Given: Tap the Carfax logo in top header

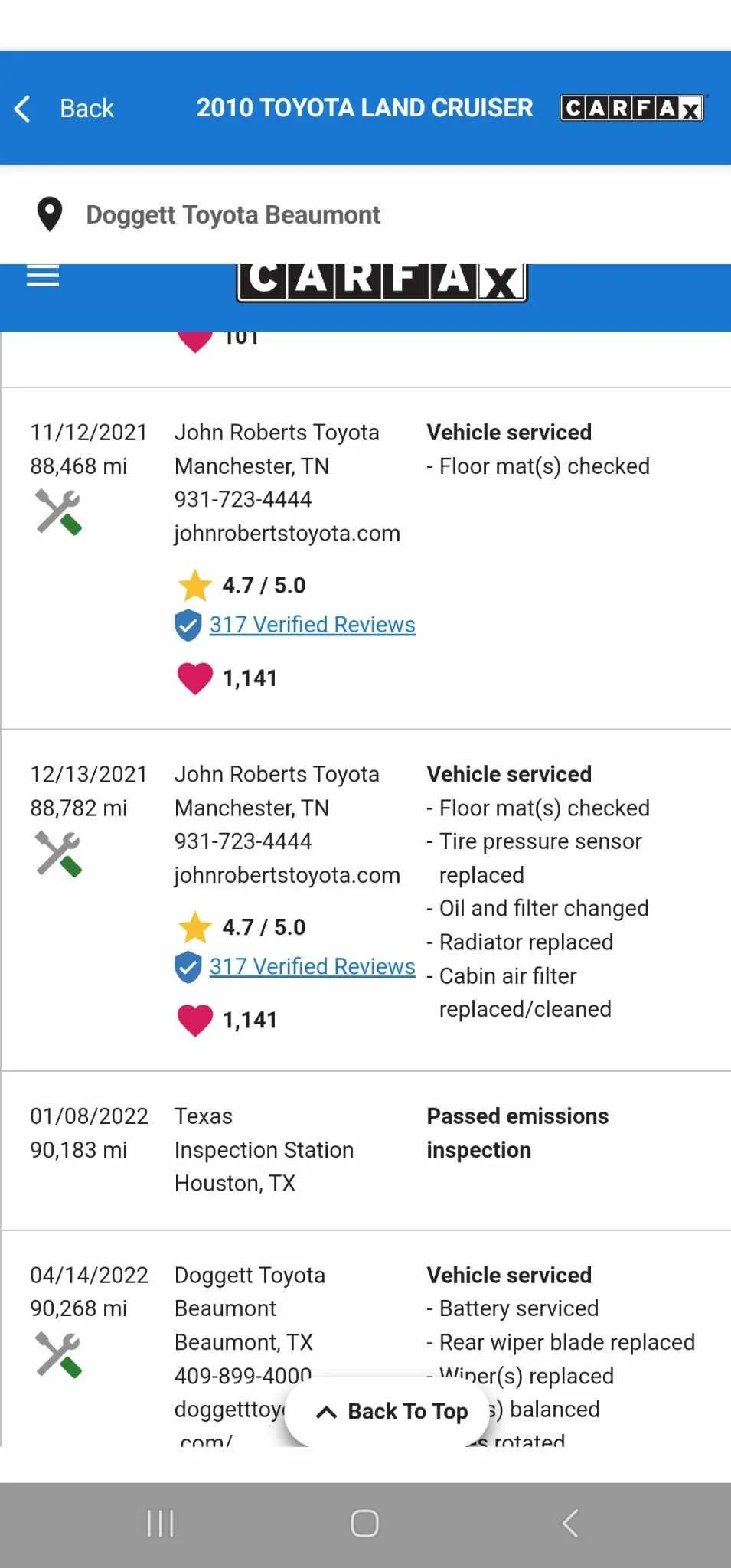Looking at the screenshot, I should pos(632,108).
